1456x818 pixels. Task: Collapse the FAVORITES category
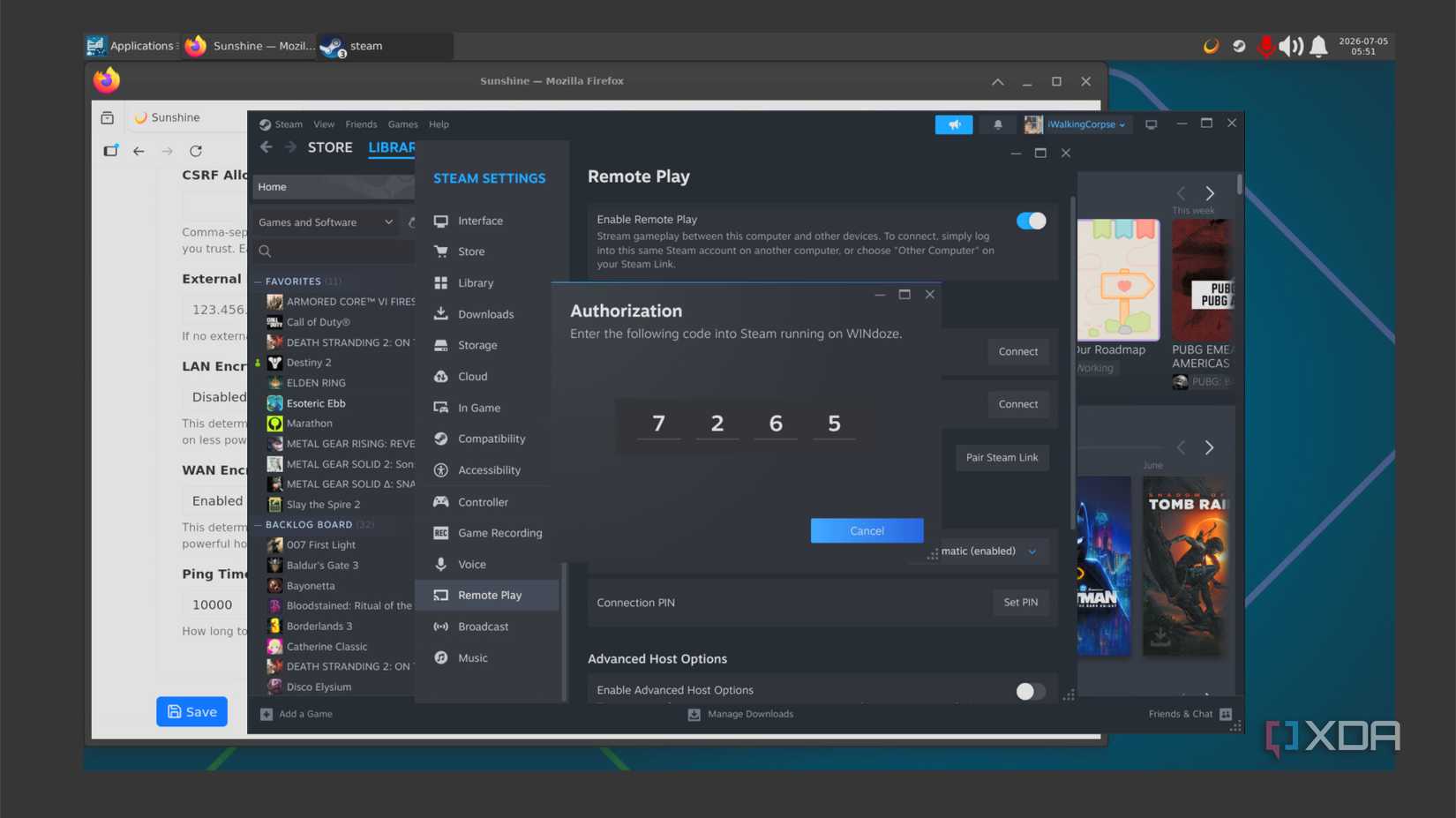259,281
